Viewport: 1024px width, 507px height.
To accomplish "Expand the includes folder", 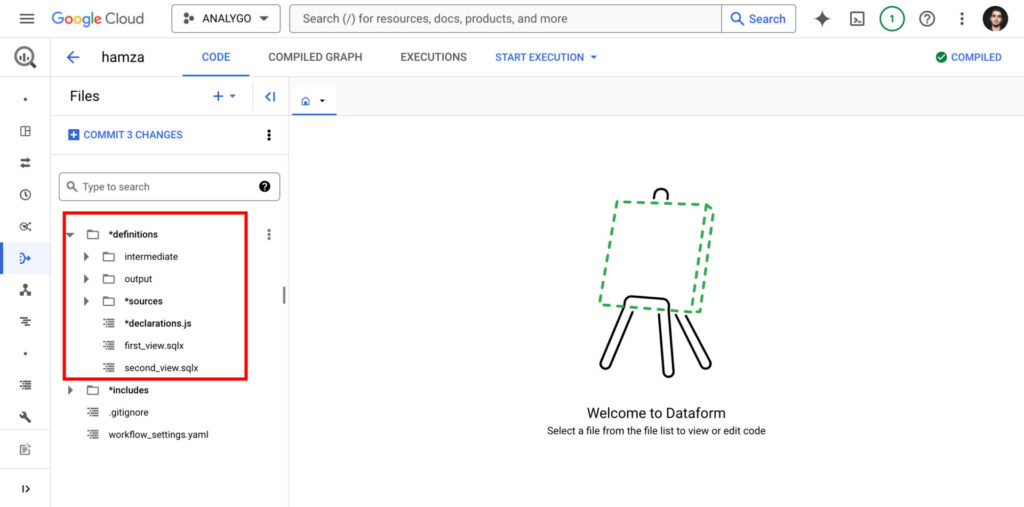I will pyautogui.click(x=70, y=390).
